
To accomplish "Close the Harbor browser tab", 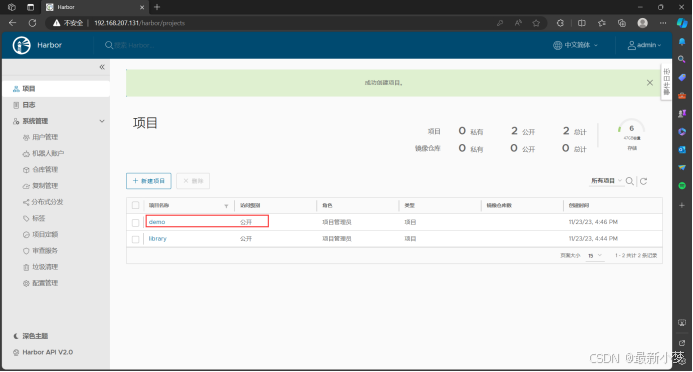I will pos(142,7).
